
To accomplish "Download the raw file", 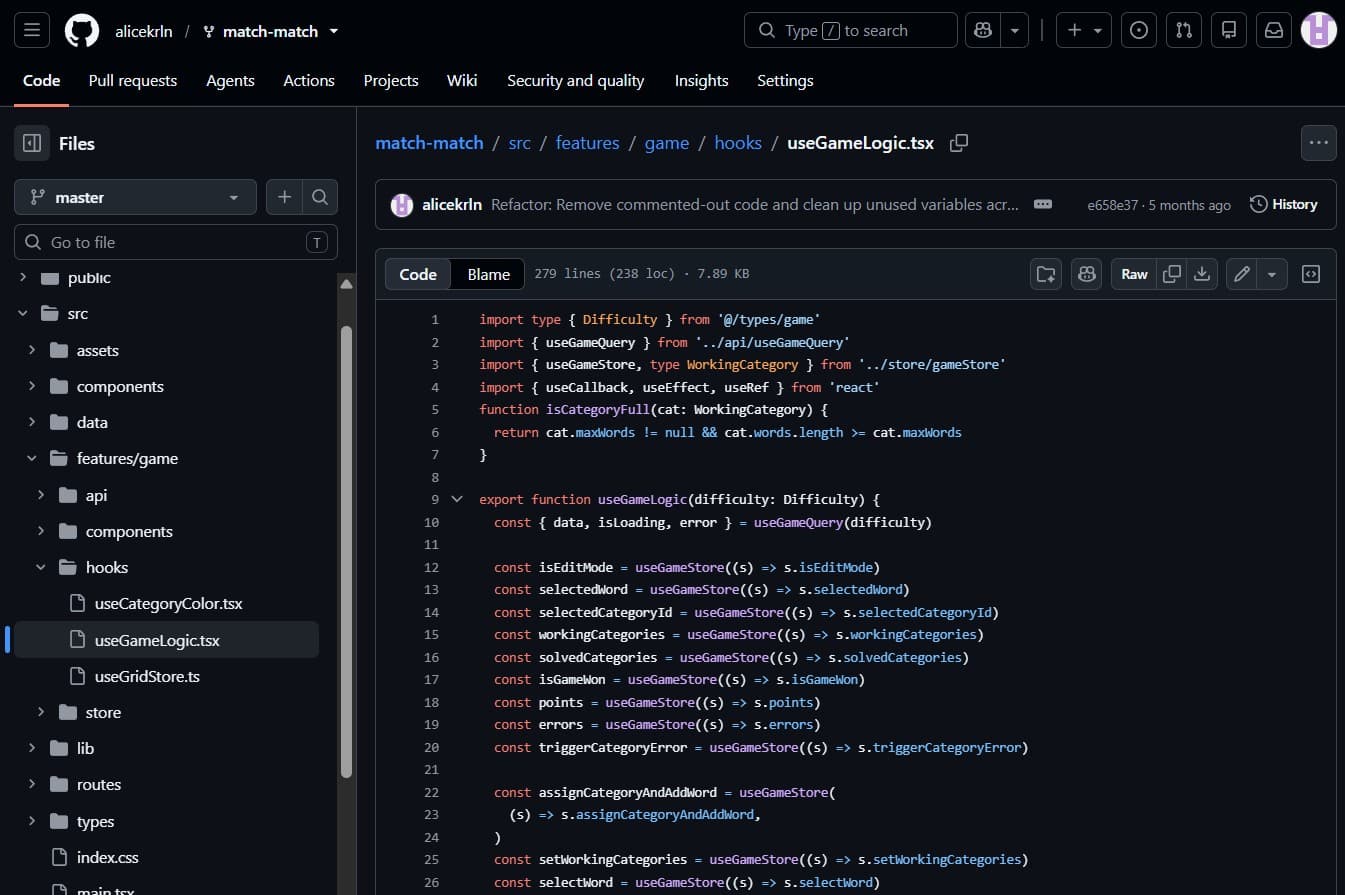I will click(1202, 274).
